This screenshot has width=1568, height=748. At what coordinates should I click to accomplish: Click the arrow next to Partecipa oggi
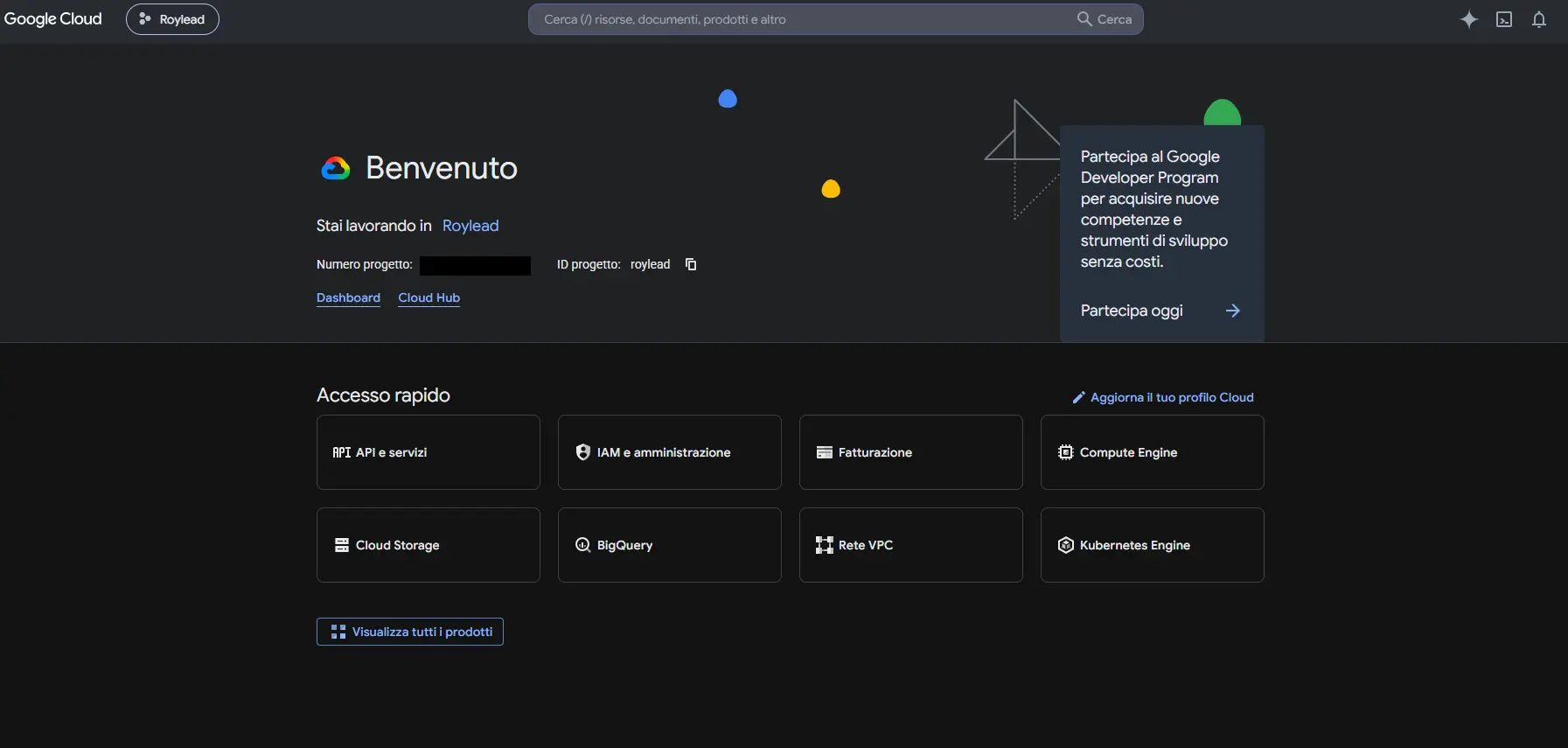tap(1233, 311)
